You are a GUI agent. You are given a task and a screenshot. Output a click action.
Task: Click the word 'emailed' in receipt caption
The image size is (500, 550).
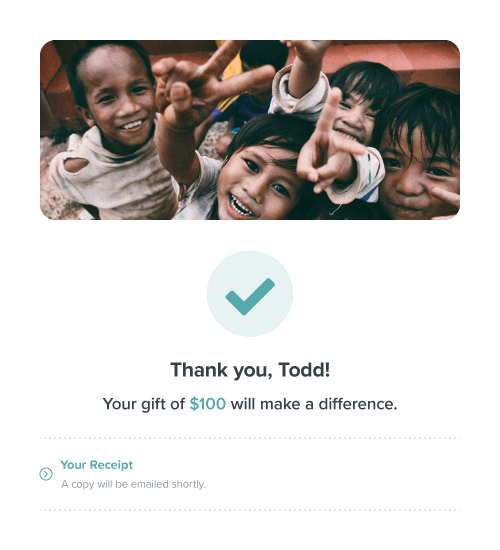(x=149, y=484)
